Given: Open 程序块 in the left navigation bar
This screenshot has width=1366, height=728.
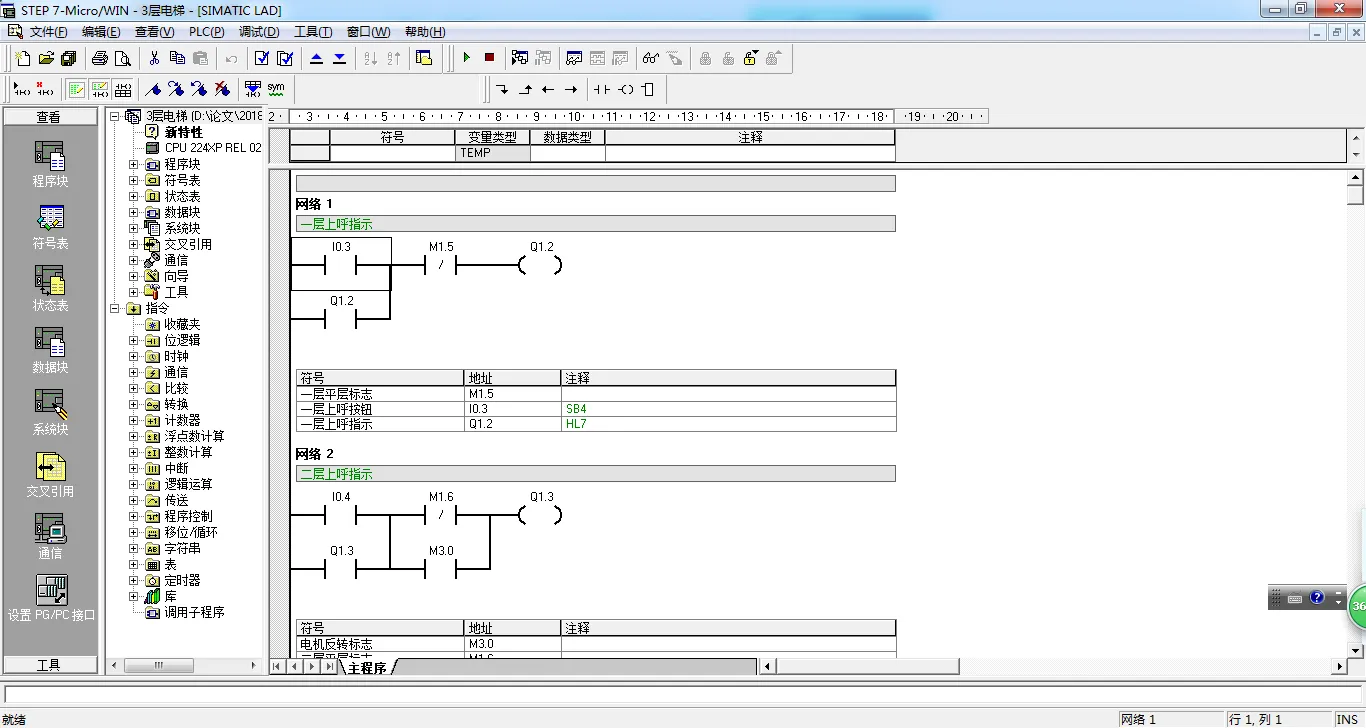Looking at the screenshot, I should click(x=50, y=165).
